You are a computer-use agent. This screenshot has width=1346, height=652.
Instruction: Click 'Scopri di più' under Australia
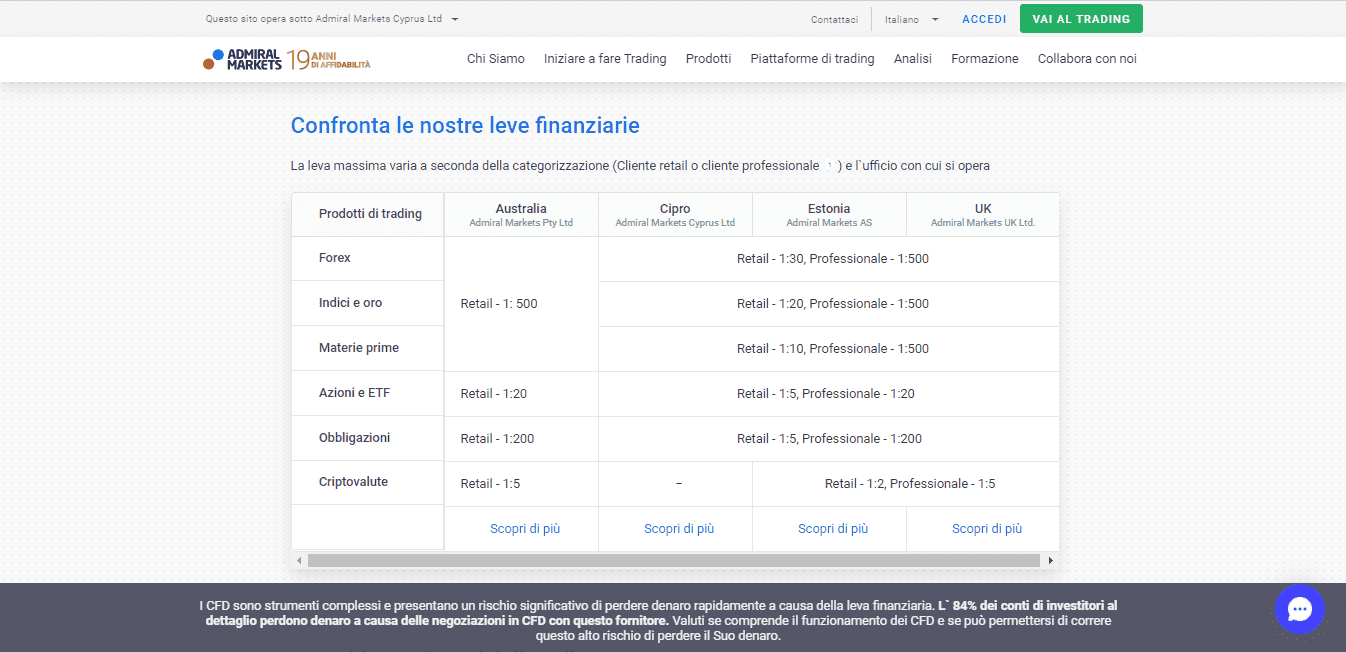click(x=525, y=529)
